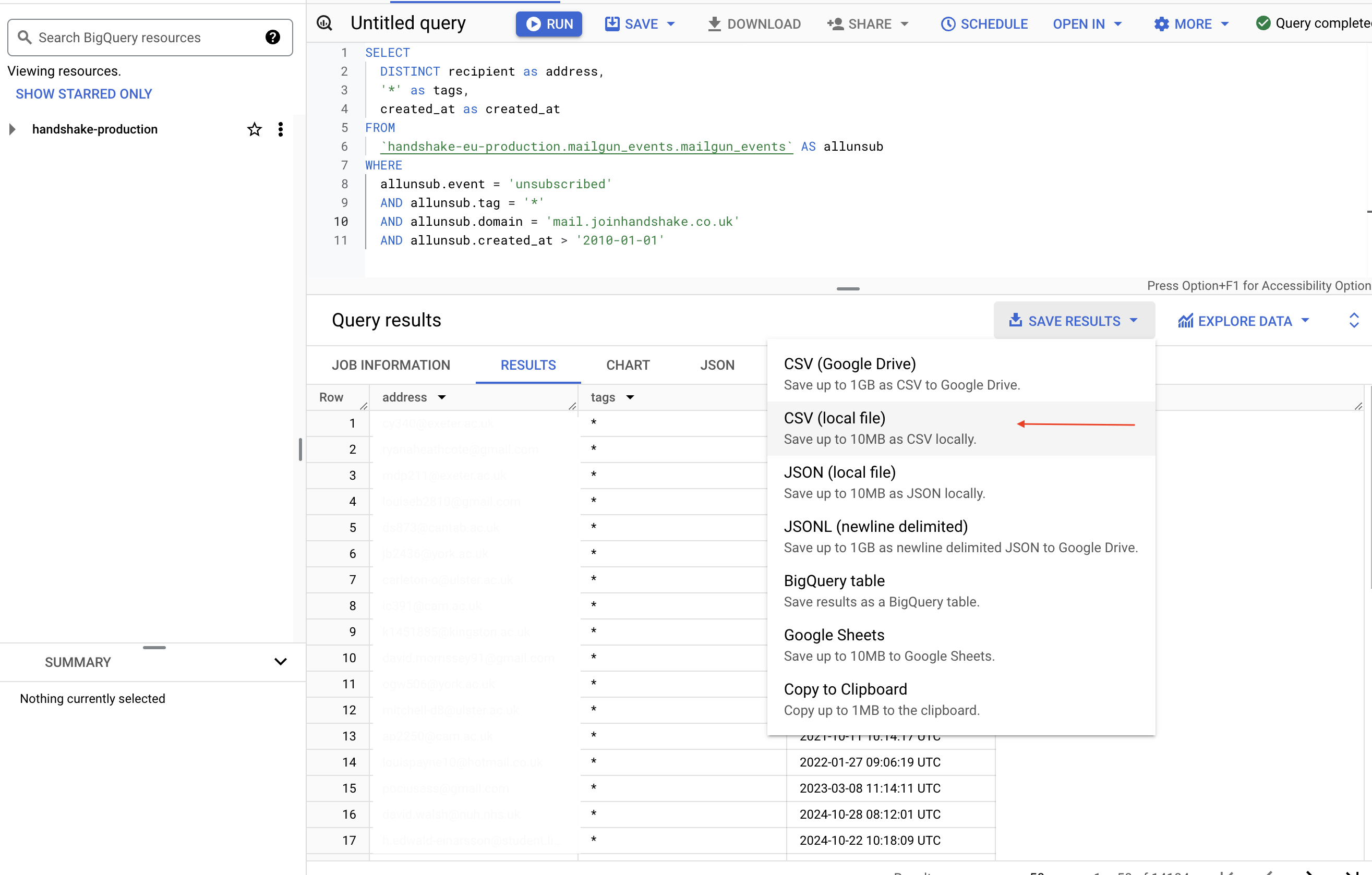
Task: Open the address column dropdown arrow
Action: pyautogui.click(x=442, y=397)
